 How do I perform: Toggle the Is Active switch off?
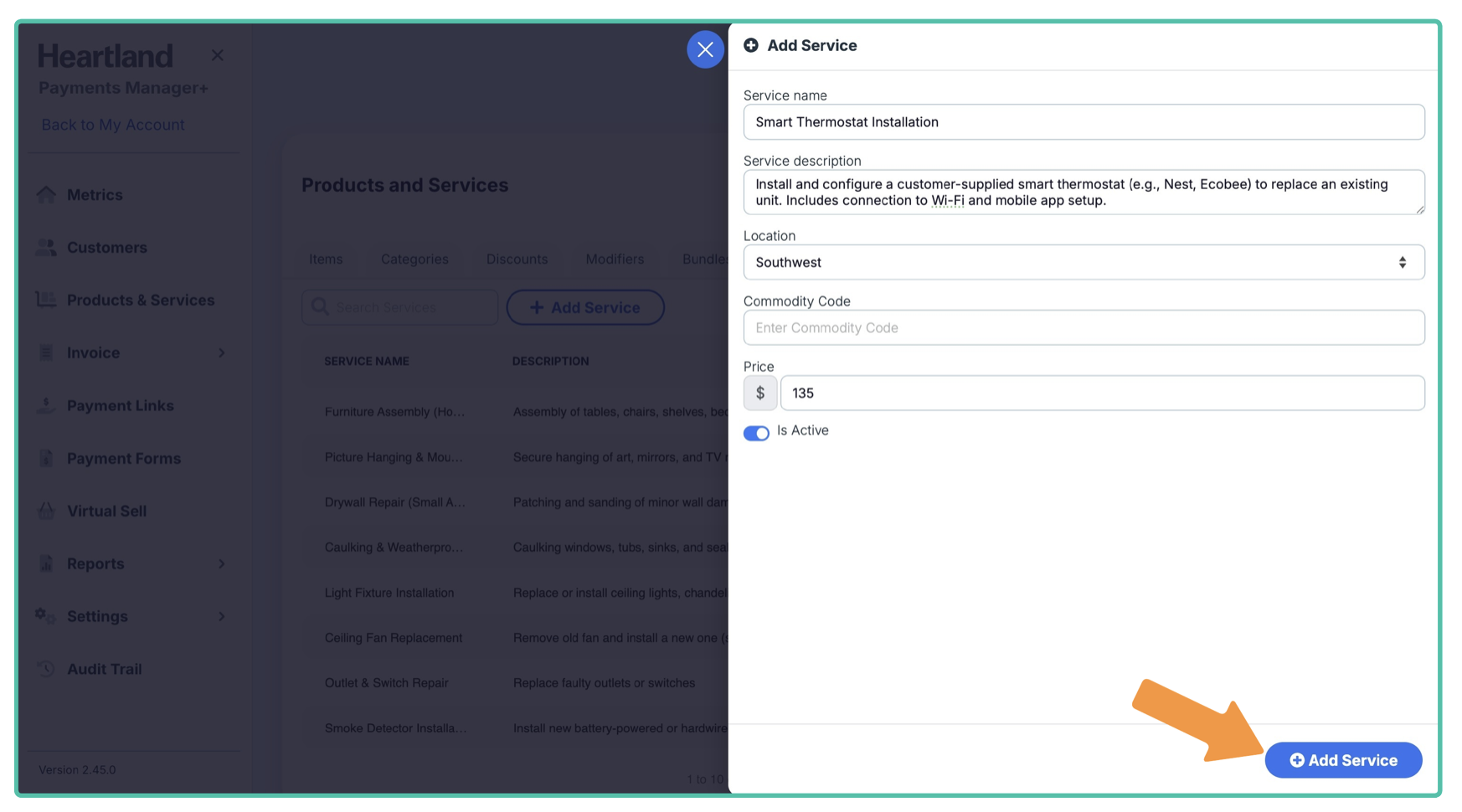(x=756, y=433)
